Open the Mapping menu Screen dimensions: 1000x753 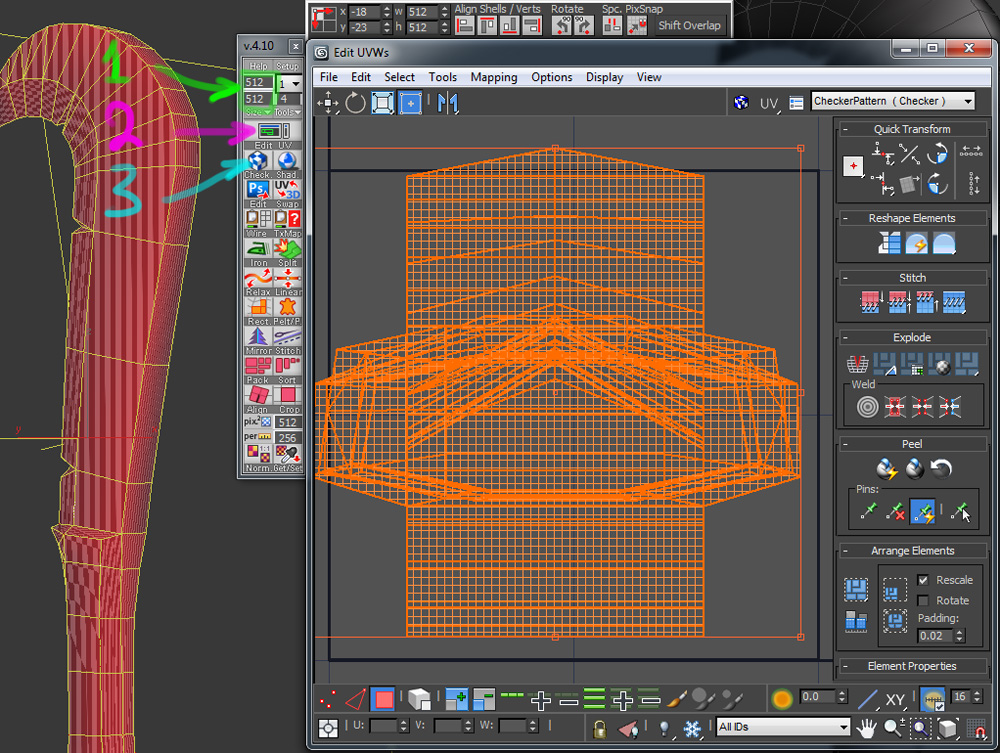coord(494,77)
